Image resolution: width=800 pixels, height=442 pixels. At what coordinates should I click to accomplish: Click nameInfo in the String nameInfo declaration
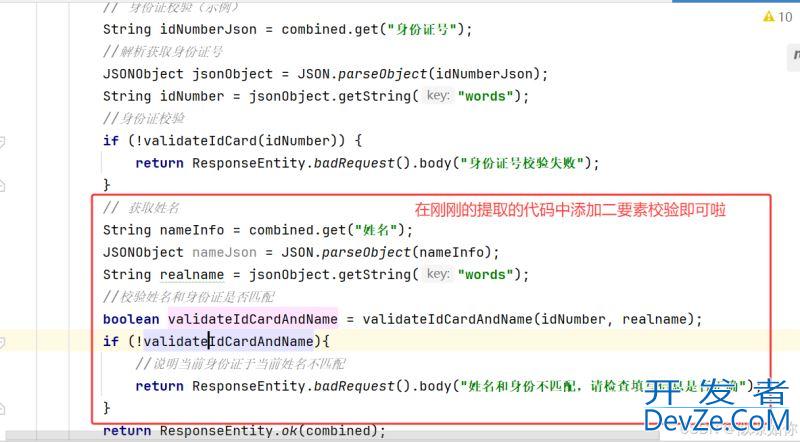[192, 230]
